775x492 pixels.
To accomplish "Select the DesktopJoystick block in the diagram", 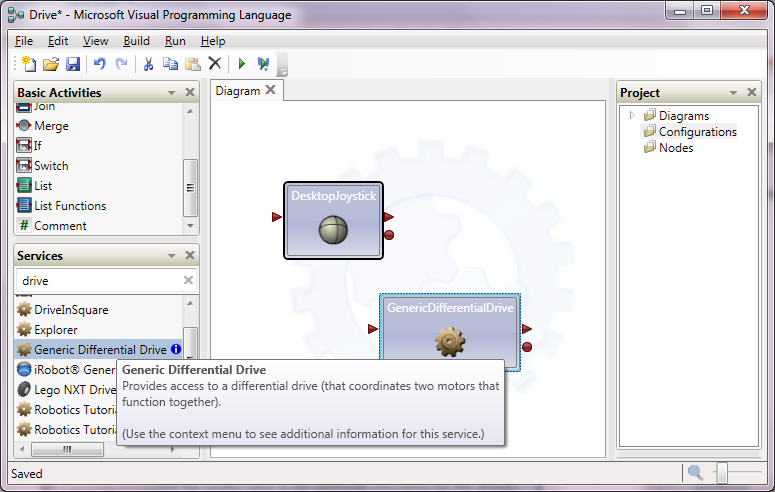I will [334, 221].
